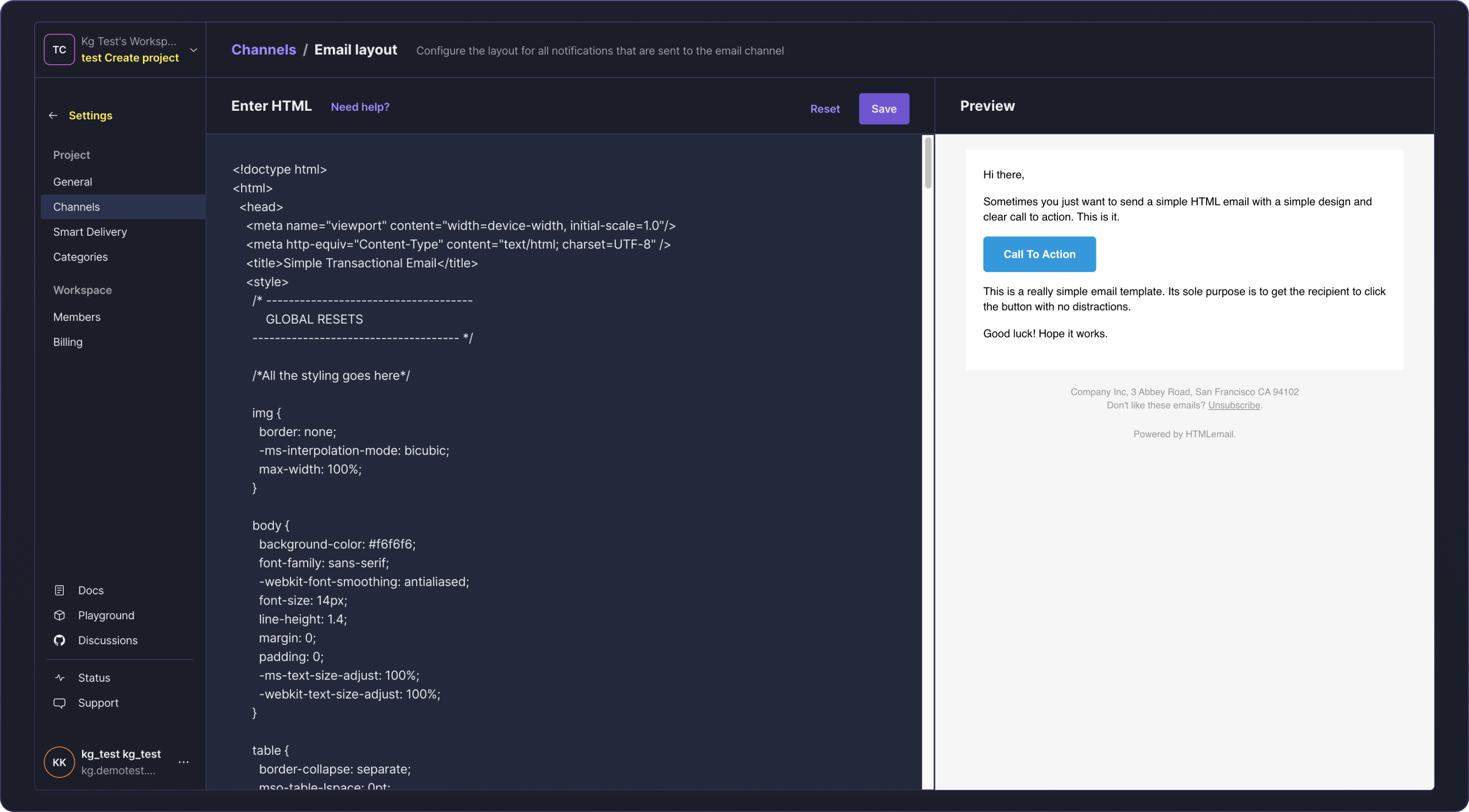
Task: Click the Discussions GitHub icon
Action: (x=59, y=640)
